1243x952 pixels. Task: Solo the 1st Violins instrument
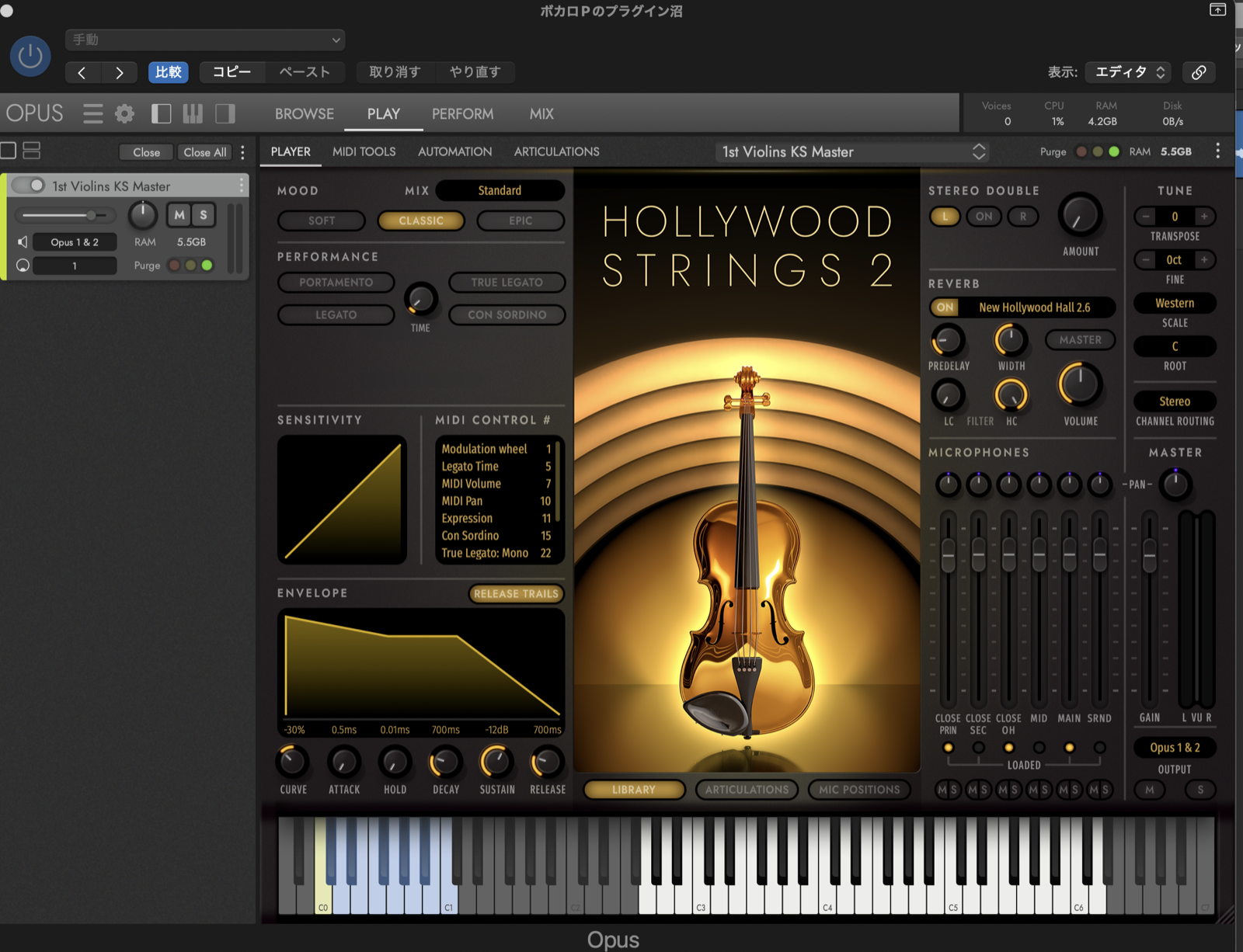pos(204,215)
